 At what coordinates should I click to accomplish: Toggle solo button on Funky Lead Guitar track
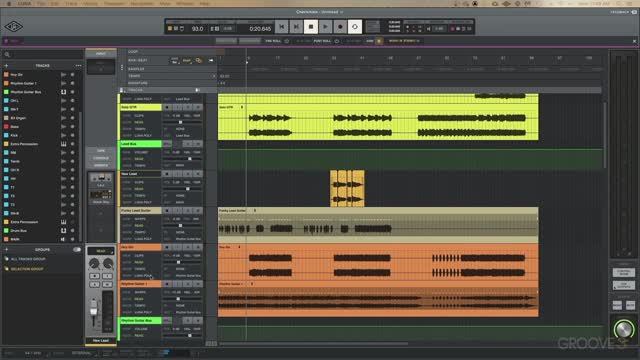pos(188,211)
